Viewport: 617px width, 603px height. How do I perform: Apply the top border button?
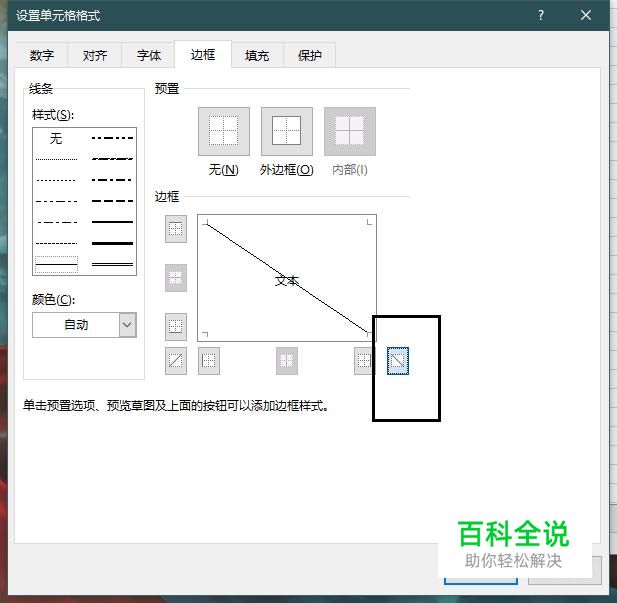[175, 229]
